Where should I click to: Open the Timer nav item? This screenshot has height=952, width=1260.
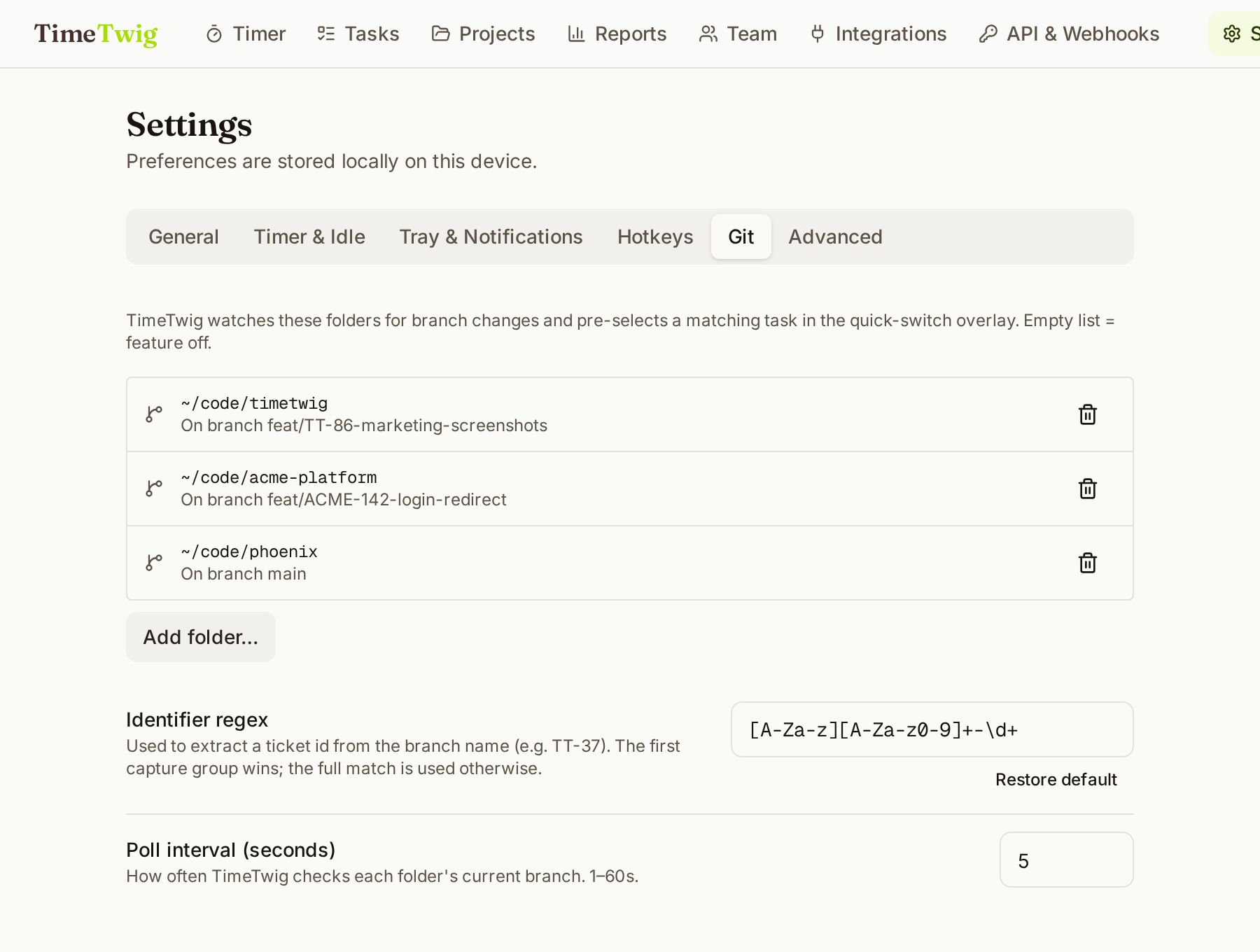[x=246, y=34]
